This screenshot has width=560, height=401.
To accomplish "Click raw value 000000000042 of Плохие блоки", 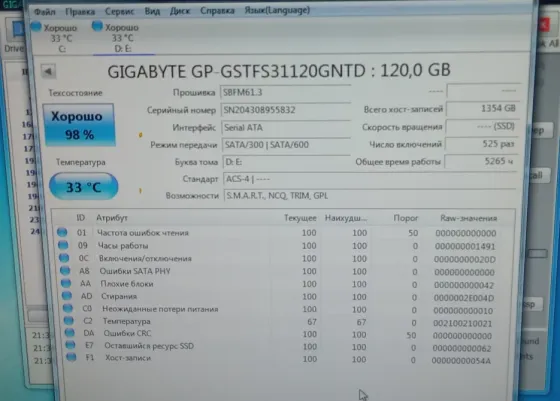I will [x=464, y=285].
